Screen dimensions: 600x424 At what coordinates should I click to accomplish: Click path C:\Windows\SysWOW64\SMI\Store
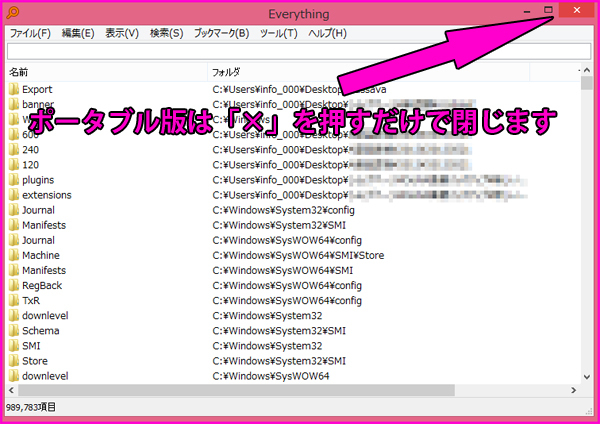298,255
